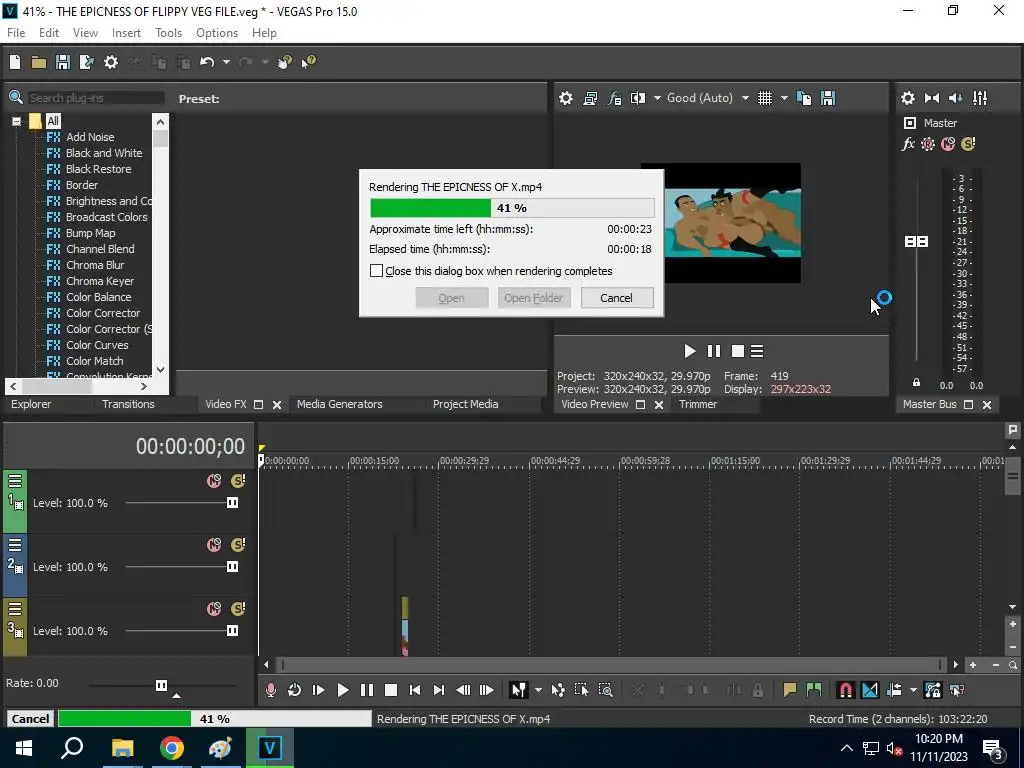Save the project with the floppy icon
Screen dimensions: 1024x768
(x=63, y=62)
